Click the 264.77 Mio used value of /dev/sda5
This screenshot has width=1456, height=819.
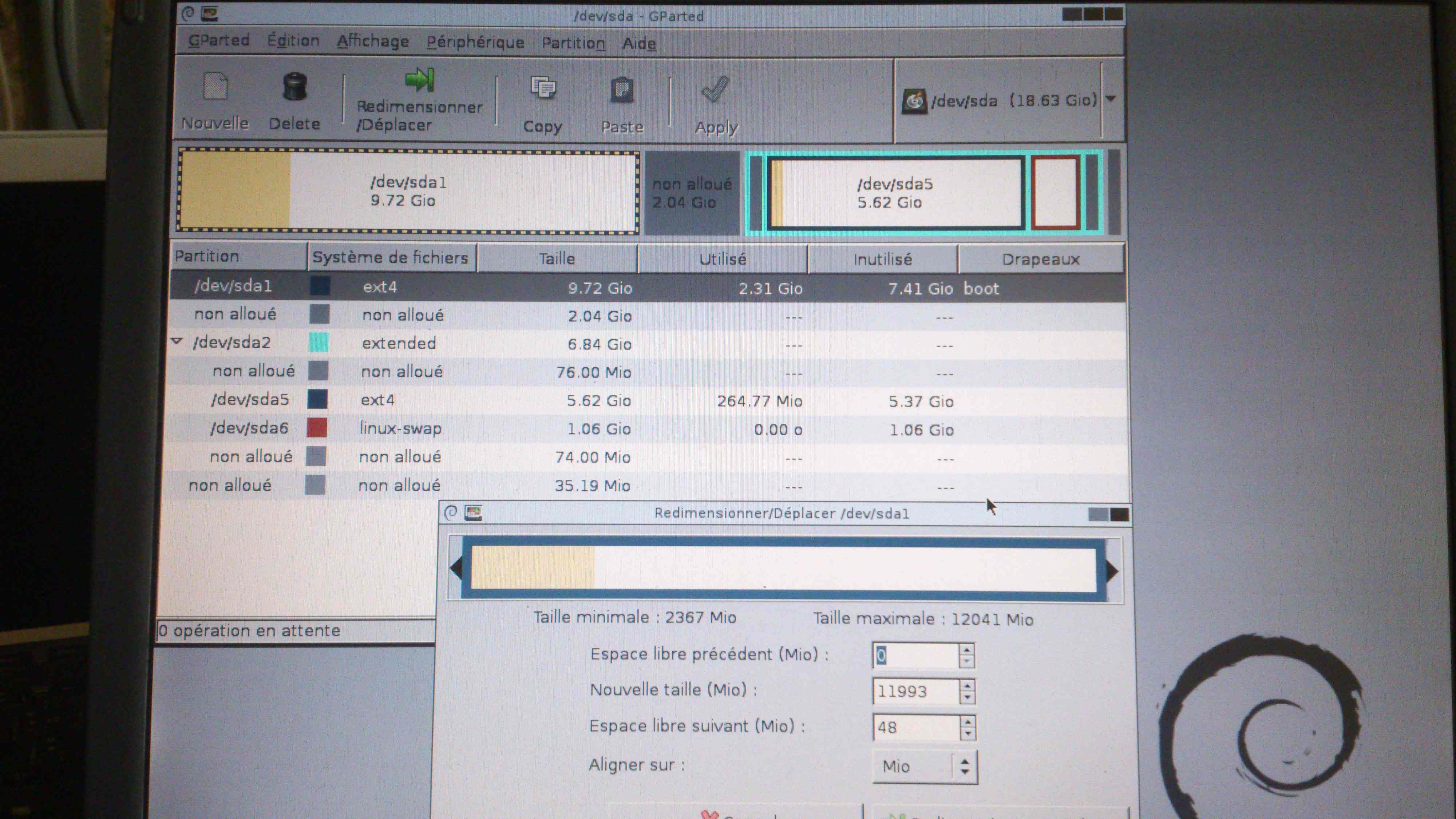pyautogui.click(x=760, y=401)
